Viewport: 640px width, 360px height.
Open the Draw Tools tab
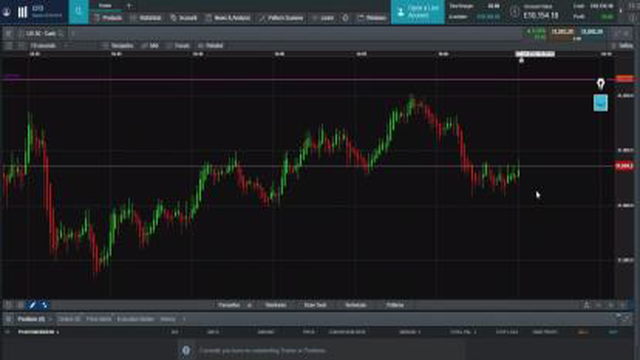coord(315,305)
